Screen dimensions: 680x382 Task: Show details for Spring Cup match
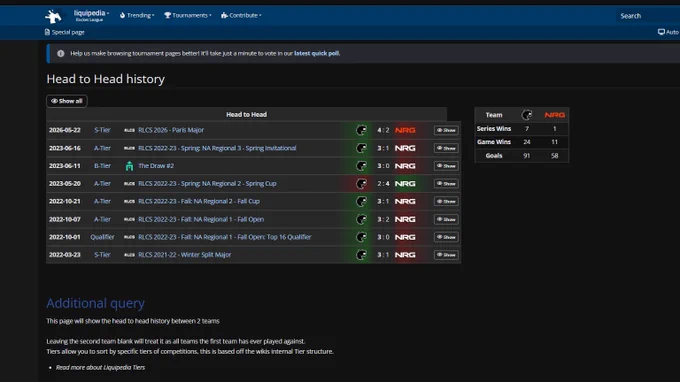[x=446, y=184]
